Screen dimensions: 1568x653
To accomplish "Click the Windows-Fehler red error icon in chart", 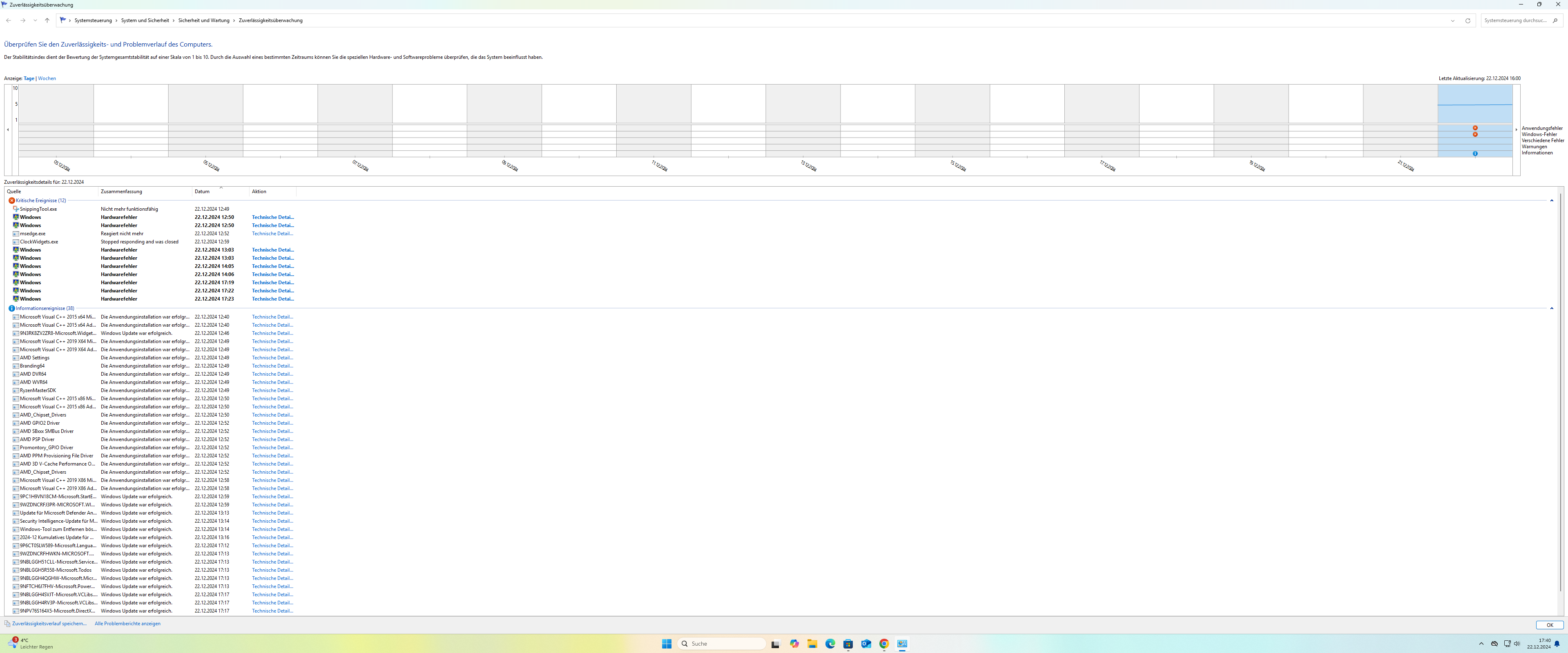I will tap(1475, 134).
